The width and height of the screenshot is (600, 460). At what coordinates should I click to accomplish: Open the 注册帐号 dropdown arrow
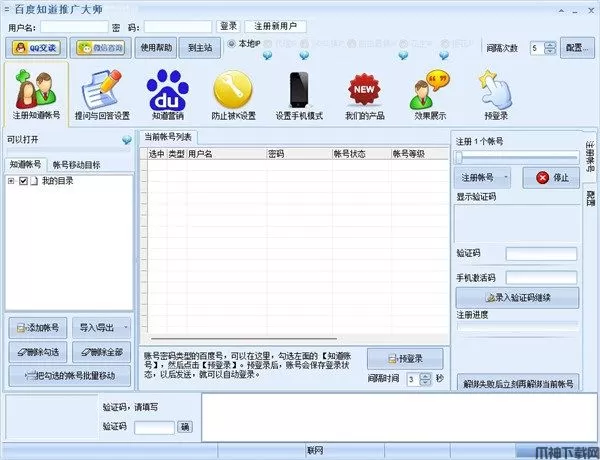tap(506, 177)
